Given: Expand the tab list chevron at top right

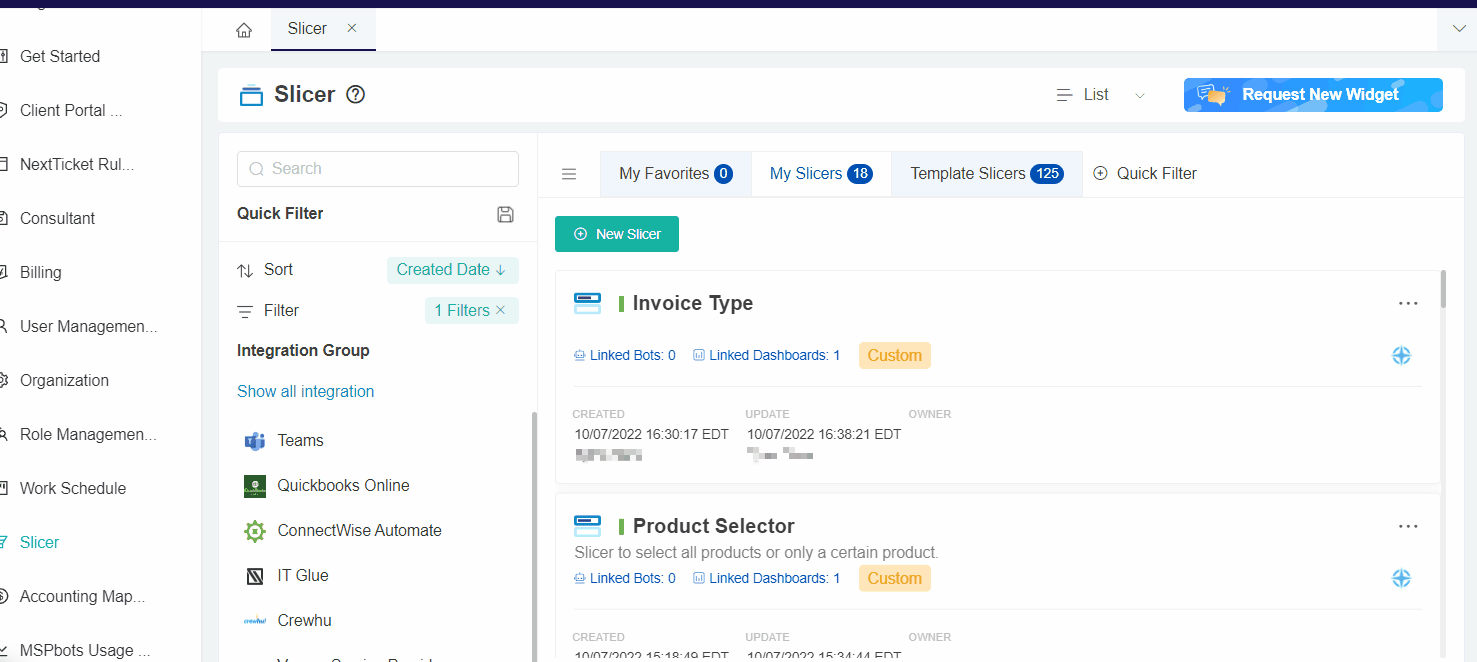Looking at the screenshot, I should pos(1457,29).
